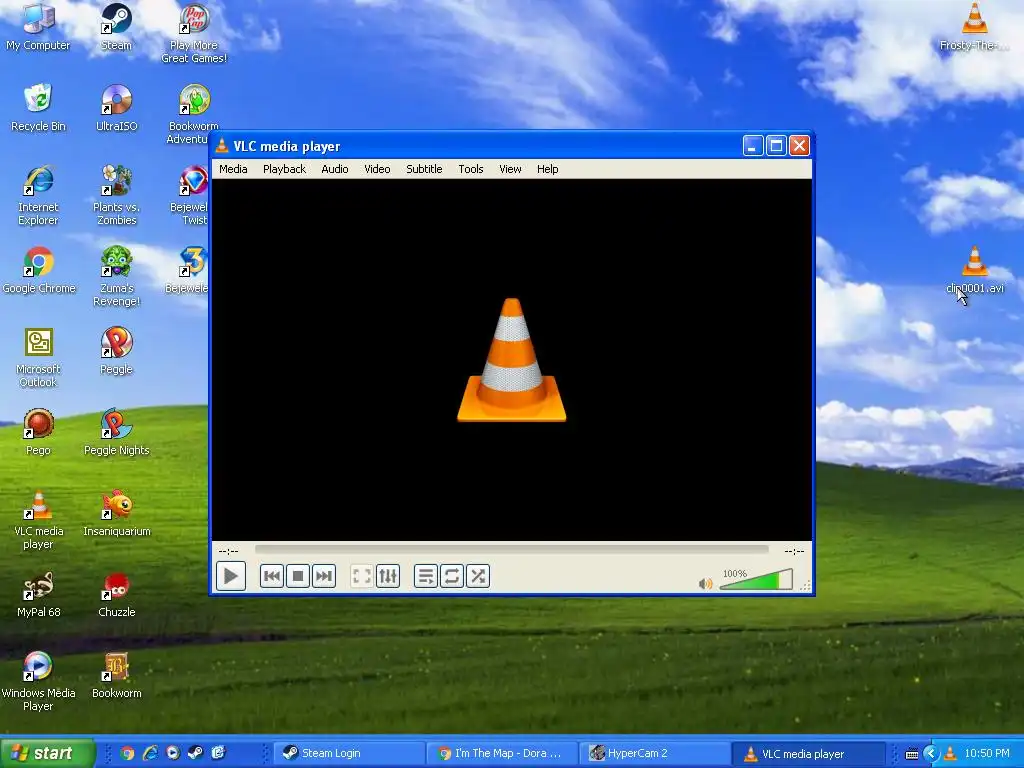Click the keyboard icon in system tray

click(x=912, y=754)
